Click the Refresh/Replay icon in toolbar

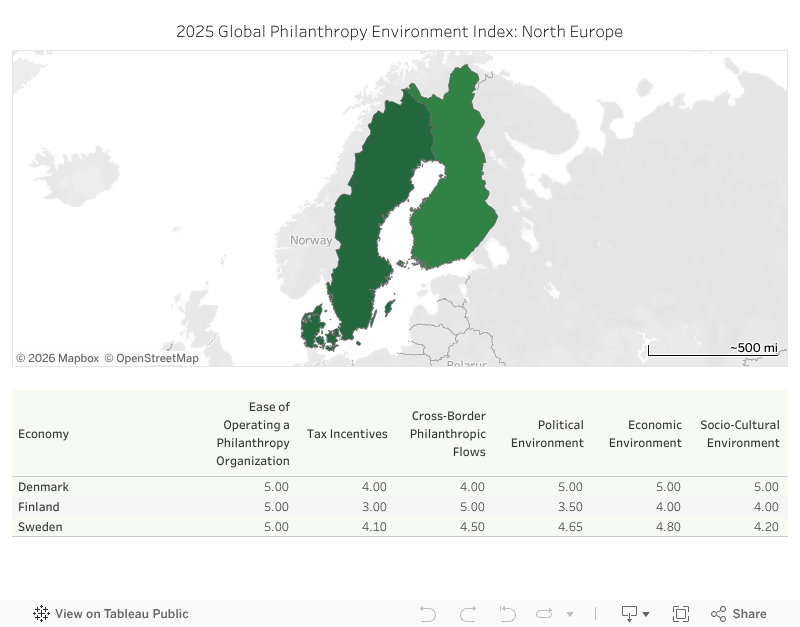click(x=544, y=614)
